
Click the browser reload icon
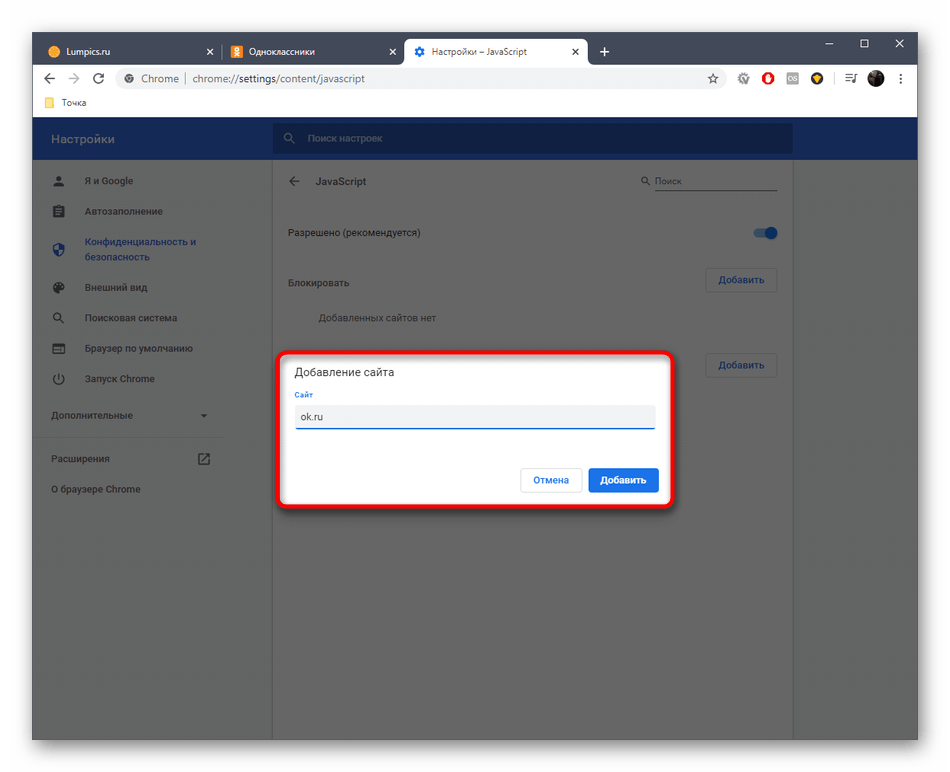tap(98, 79)
